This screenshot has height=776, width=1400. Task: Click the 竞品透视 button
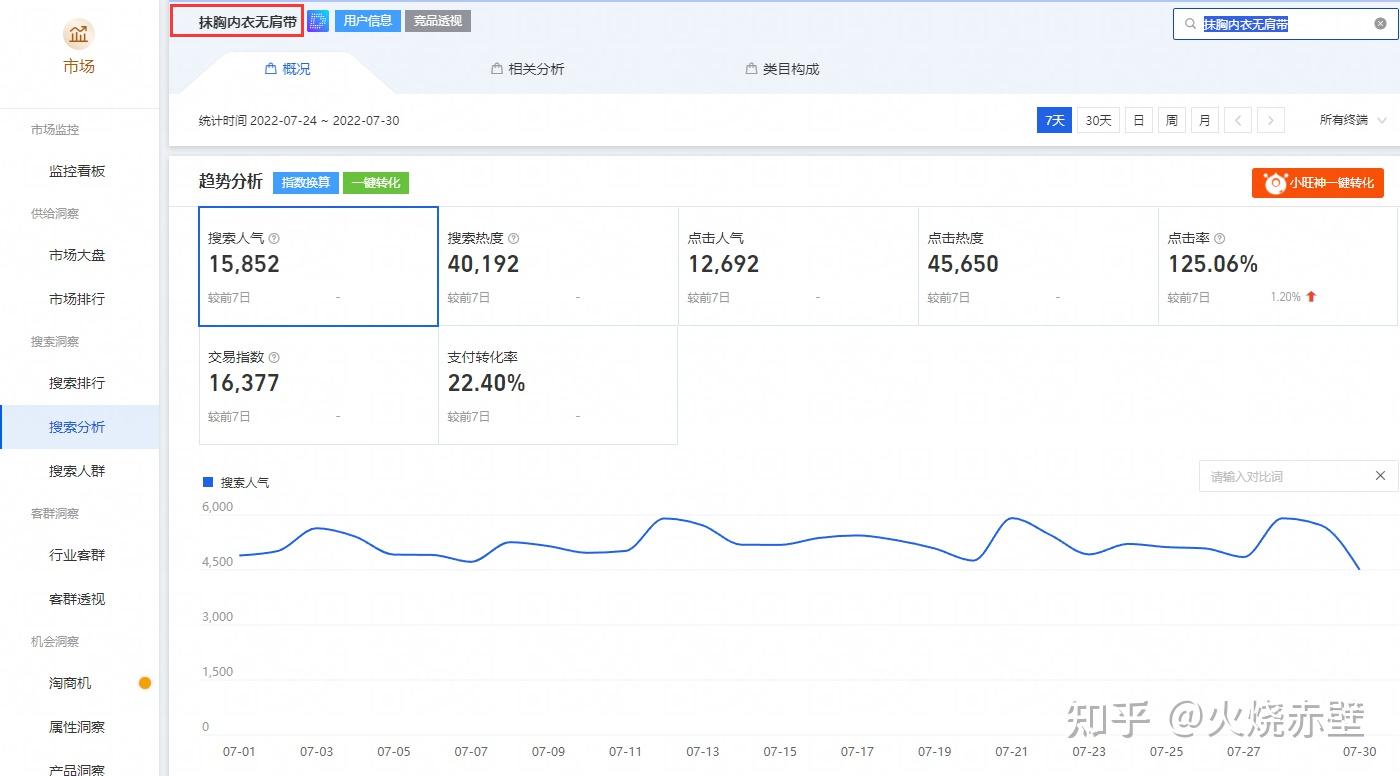[x=438, y=20]
